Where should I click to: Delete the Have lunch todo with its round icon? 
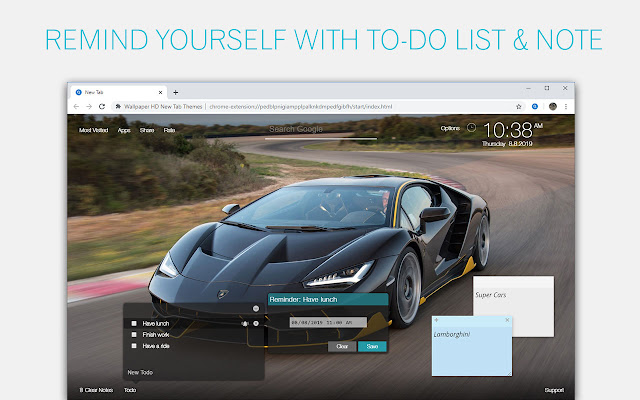click(x=256, y=323)
